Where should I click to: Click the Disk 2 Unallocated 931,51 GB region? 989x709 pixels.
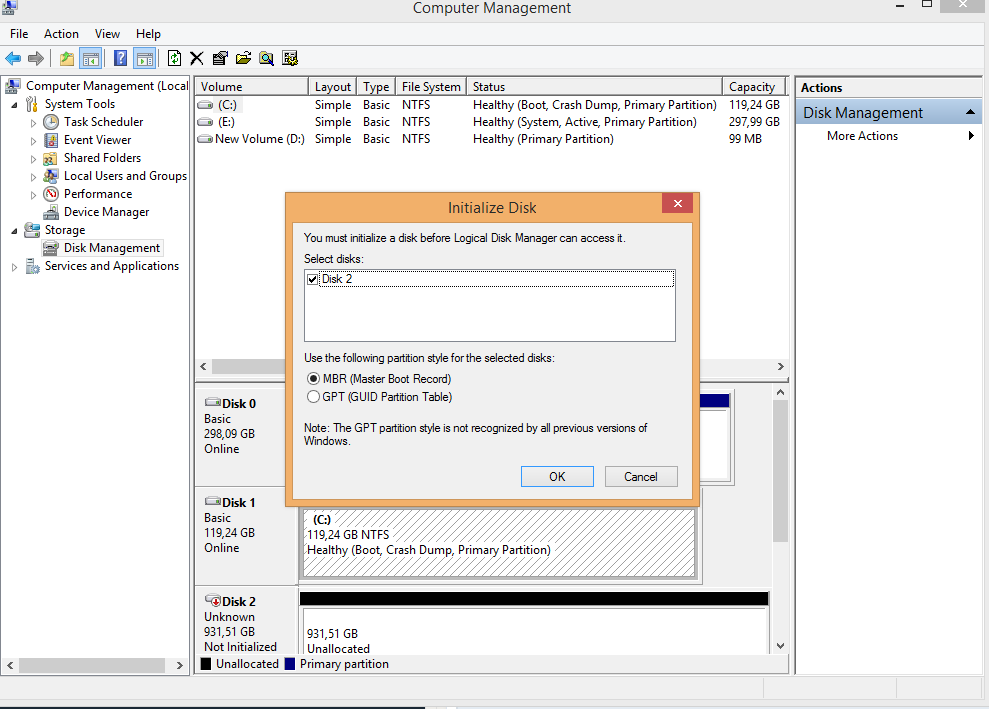pyautogui.click(x=534, y=630)
